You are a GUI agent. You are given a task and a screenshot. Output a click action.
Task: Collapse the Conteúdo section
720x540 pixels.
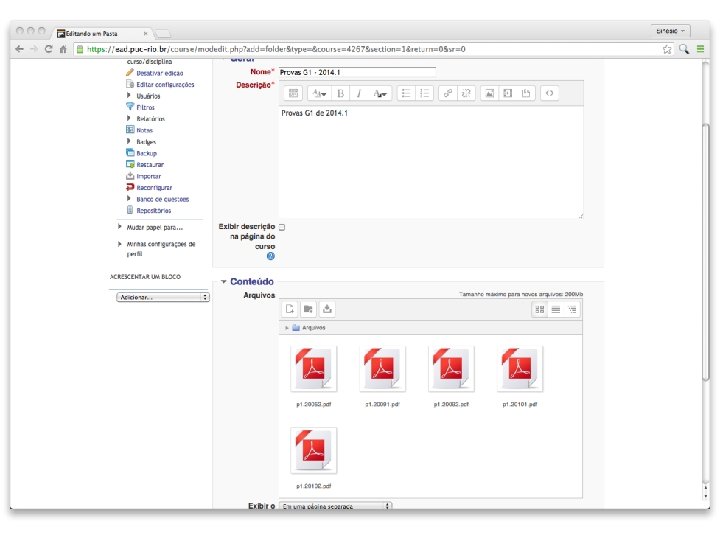[224, 281]
